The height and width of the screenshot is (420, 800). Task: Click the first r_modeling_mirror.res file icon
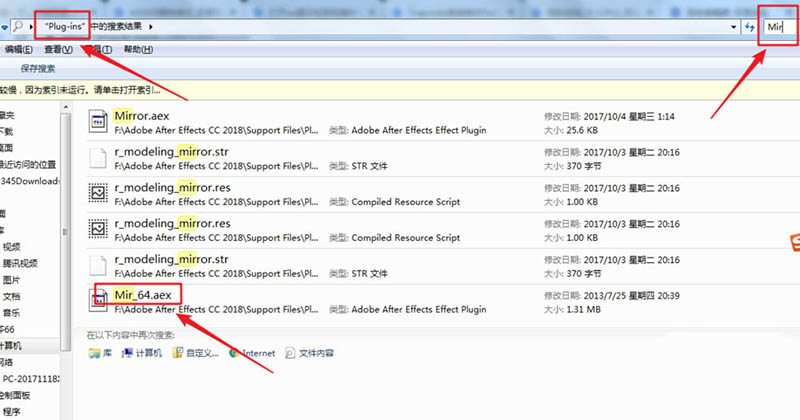tap(97, 193)
